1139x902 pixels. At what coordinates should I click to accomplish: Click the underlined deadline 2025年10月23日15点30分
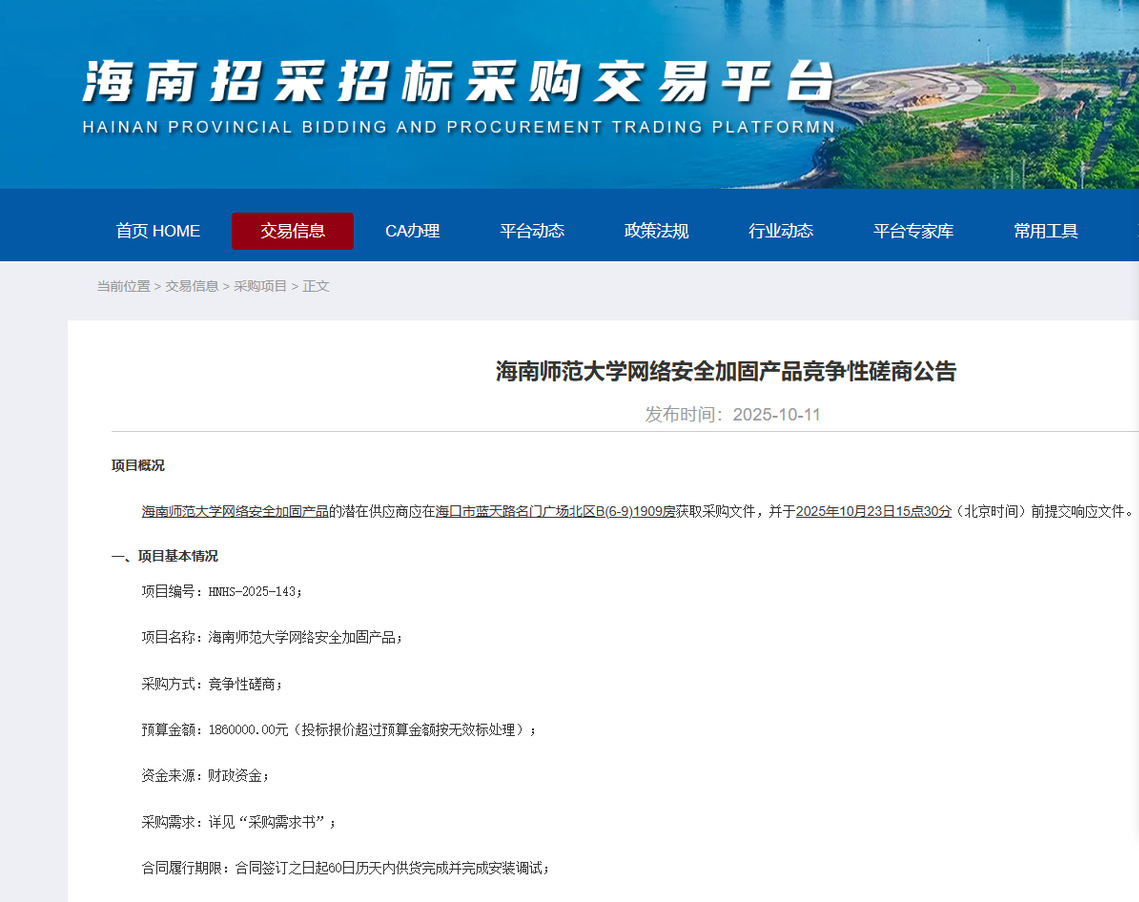pos(873,512)
